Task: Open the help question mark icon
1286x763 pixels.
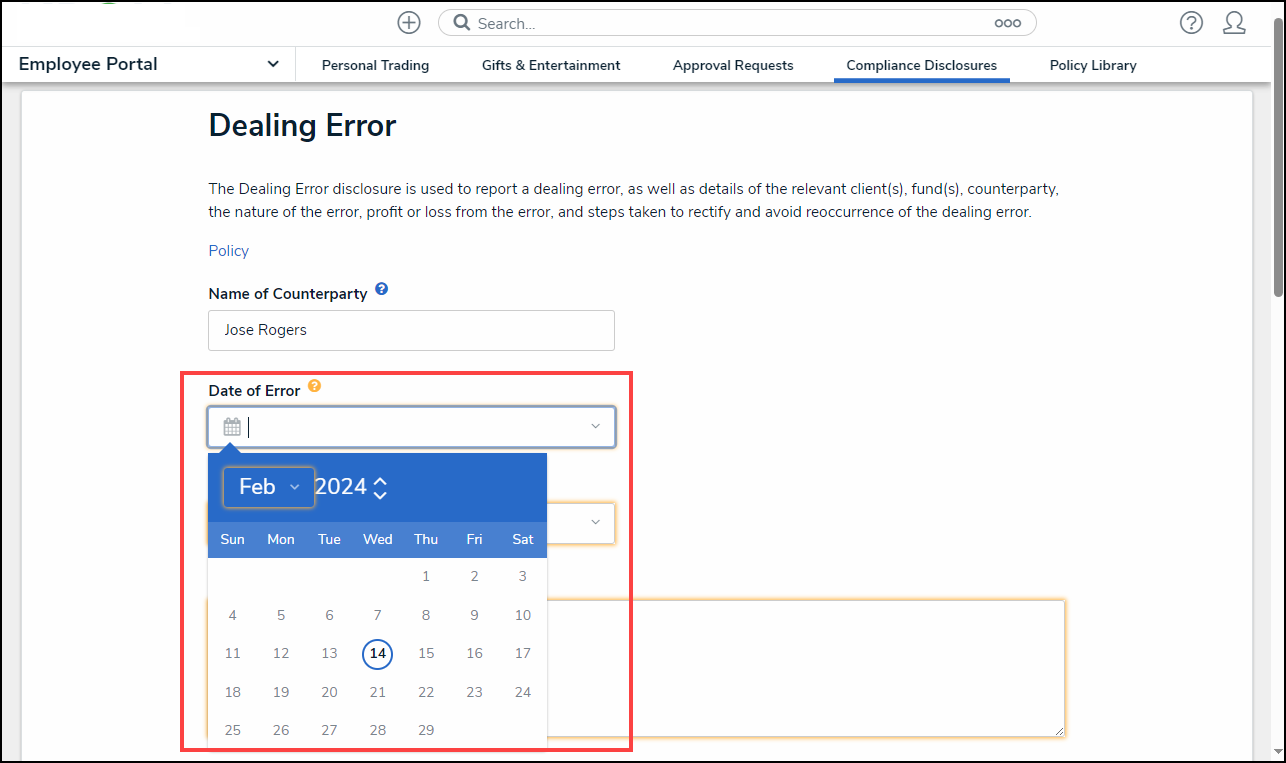Action: 1191,23
